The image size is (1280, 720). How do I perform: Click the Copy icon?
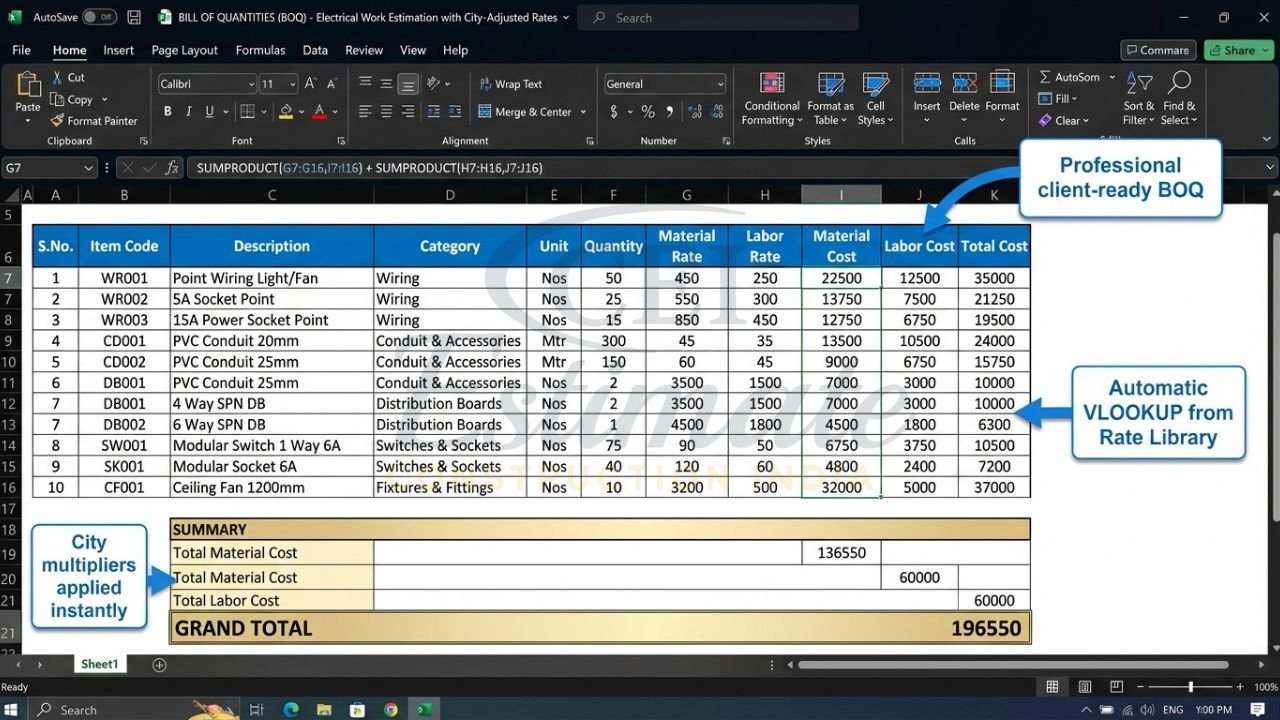[x=57, y=99]
